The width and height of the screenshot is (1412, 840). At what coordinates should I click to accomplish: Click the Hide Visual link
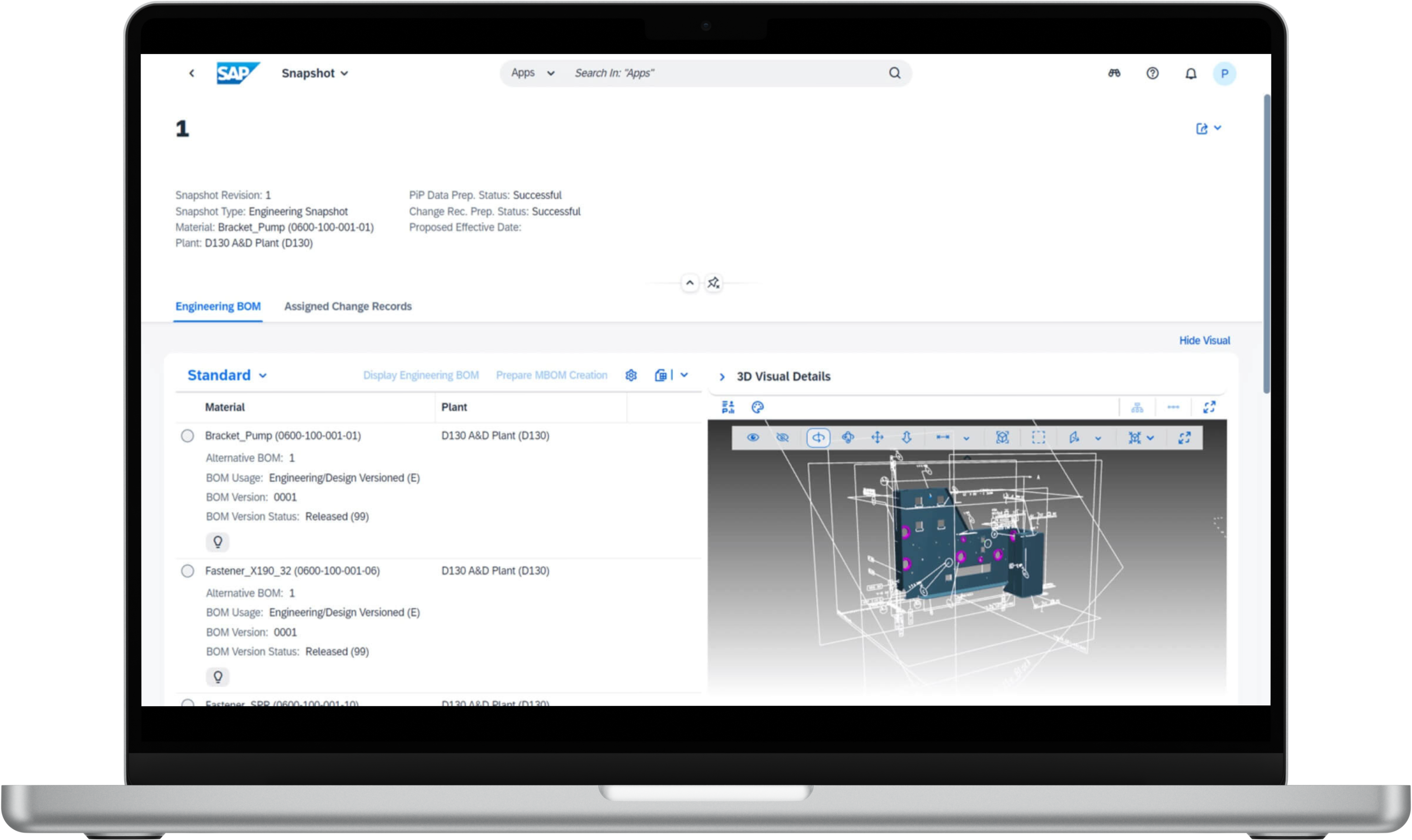point(1204,340)
